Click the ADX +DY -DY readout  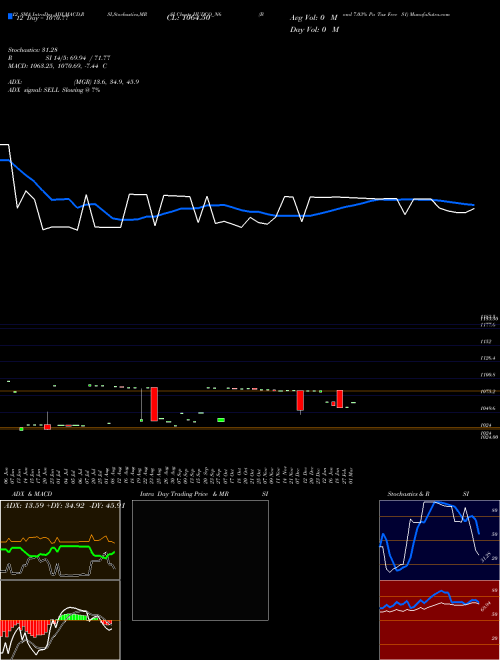pyautogui.click(x=64, y=505)
